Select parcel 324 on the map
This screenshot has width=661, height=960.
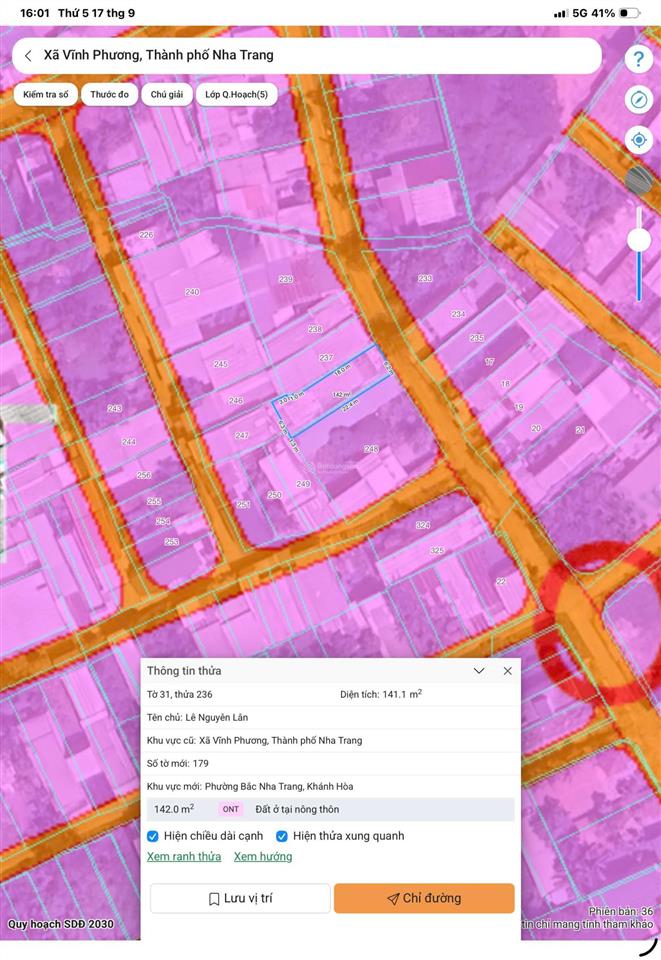tap(423, 525)
